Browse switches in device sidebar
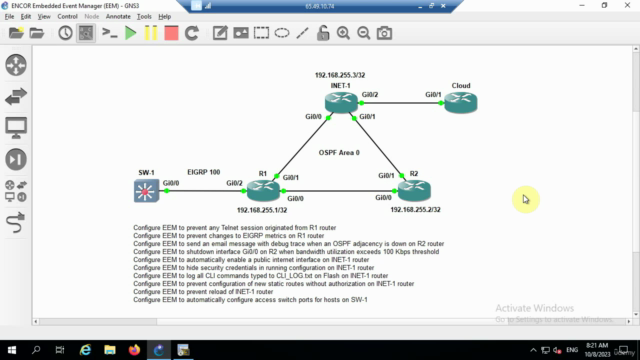This screenshot has width=640, height=360. coord(16,96)
